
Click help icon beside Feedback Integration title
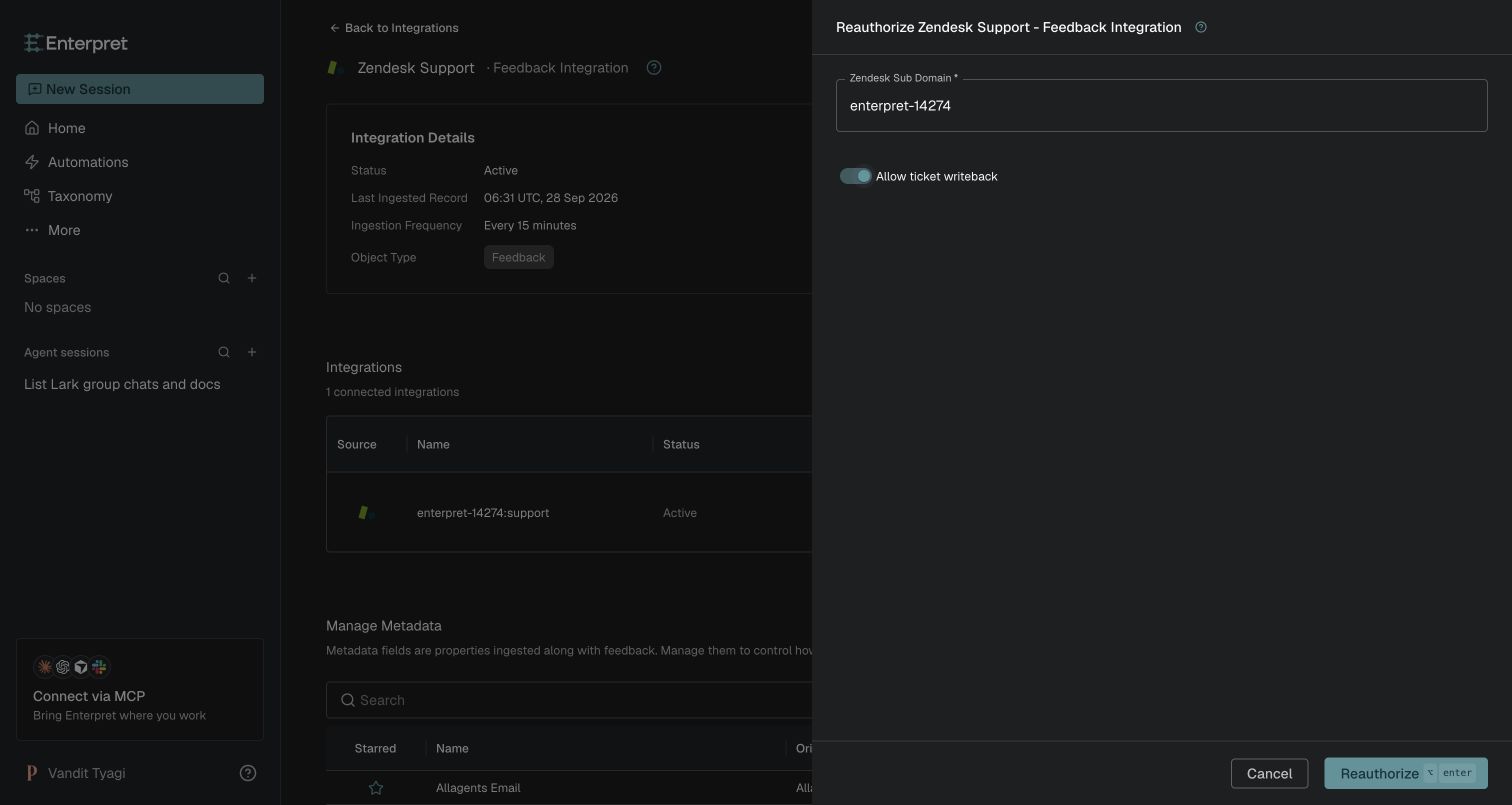click(654, 68)
